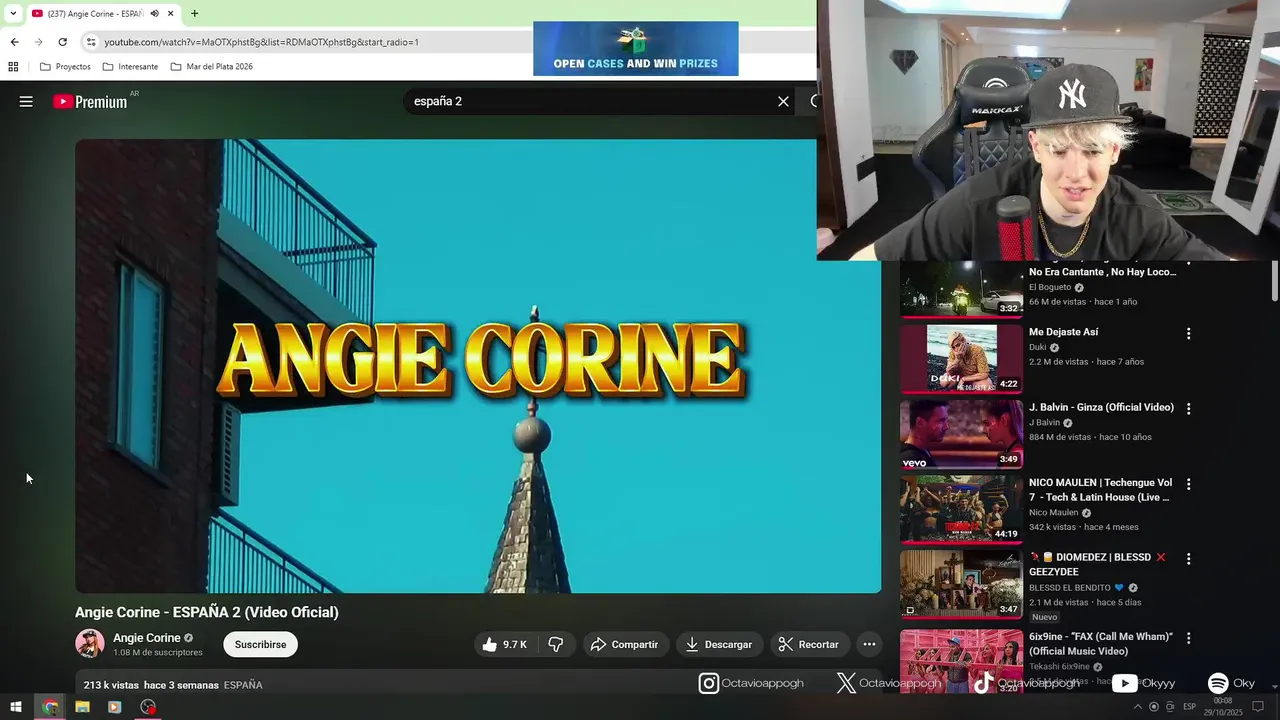Open the Windows notification center icon
The height and width of the screenshot is (720, 1280).
pyautogui.click(x=1258, y=707)
